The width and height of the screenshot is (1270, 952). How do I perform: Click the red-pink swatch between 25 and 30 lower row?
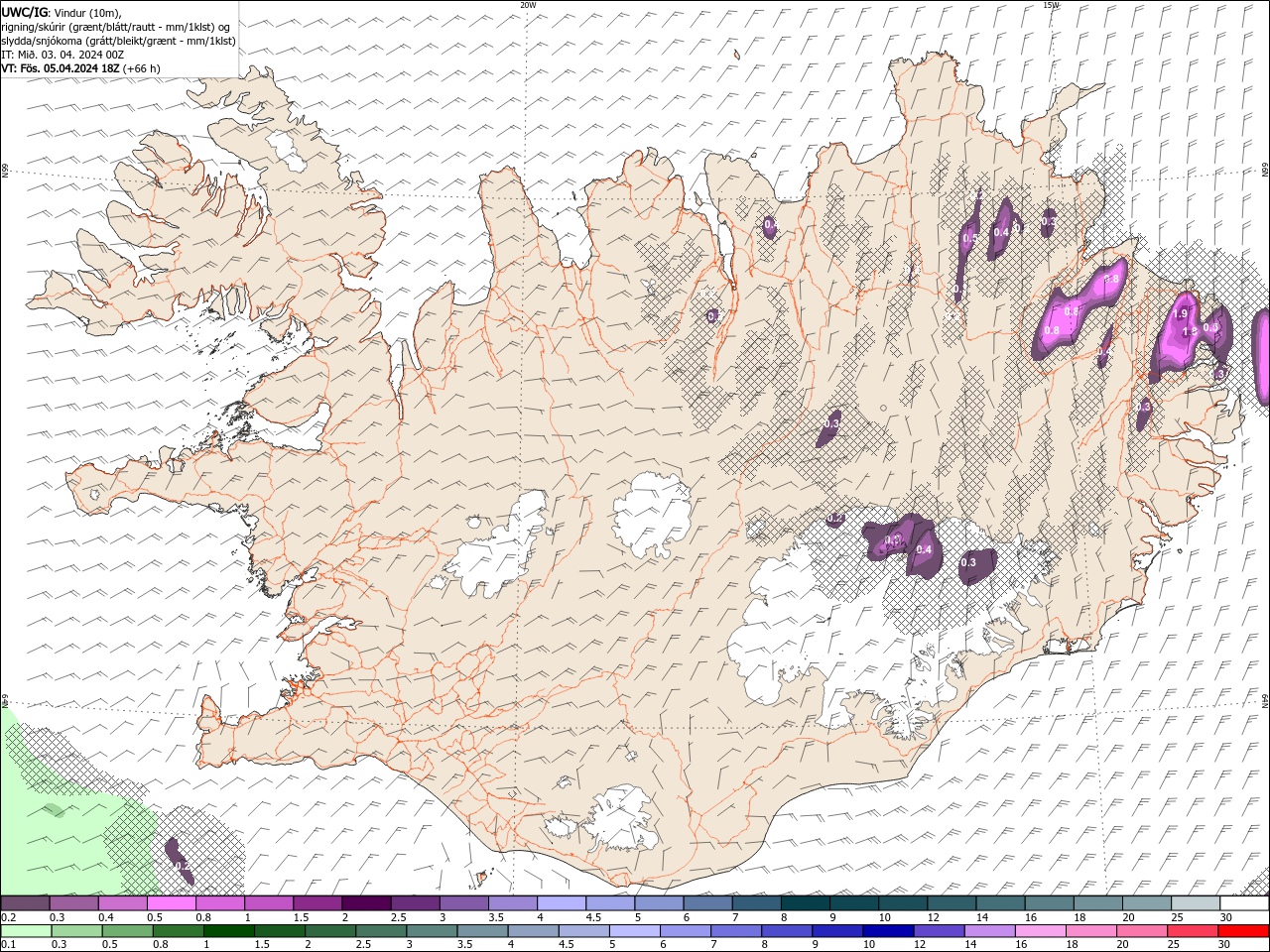click(x=1193, y=930)
